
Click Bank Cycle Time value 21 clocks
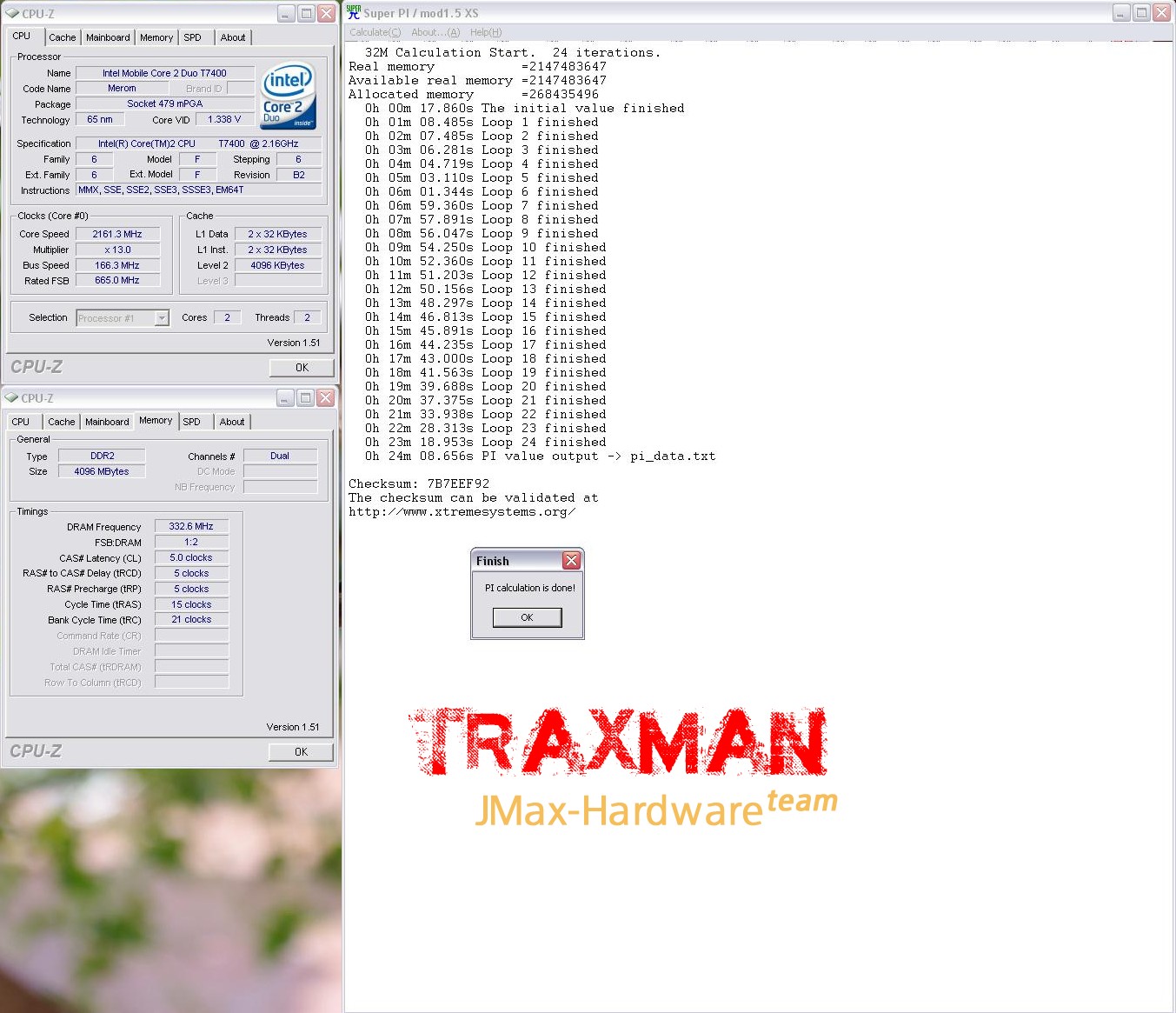pos(191,620)
